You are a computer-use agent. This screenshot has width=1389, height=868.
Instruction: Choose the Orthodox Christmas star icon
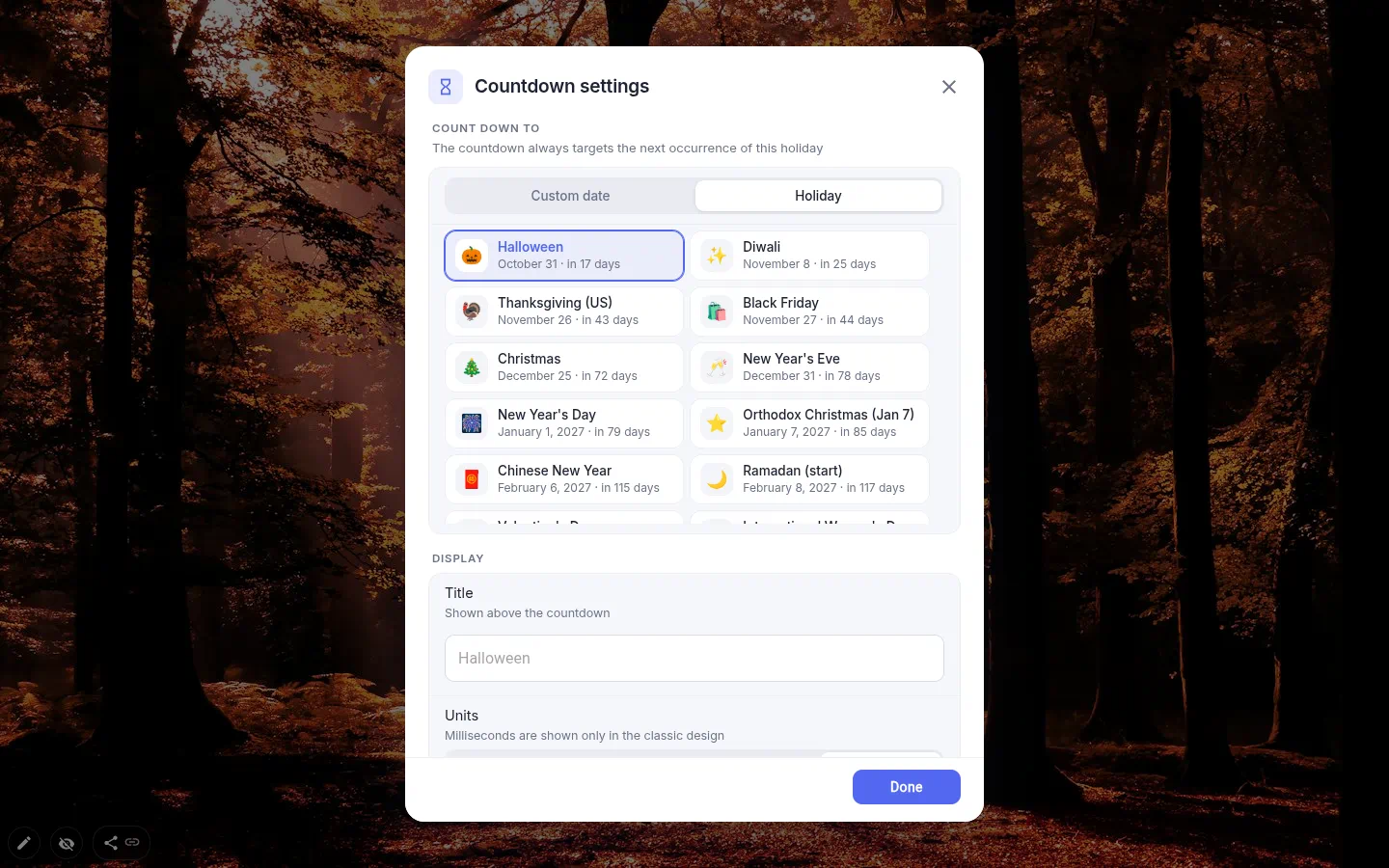click(717, 423)
